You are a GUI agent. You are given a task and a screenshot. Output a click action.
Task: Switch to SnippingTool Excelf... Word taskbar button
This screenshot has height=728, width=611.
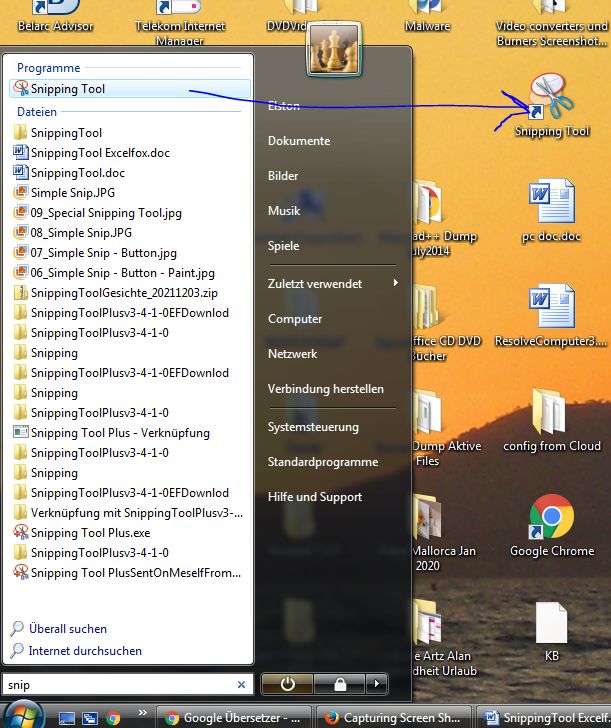pyautogui.click(x=544, y=717)
